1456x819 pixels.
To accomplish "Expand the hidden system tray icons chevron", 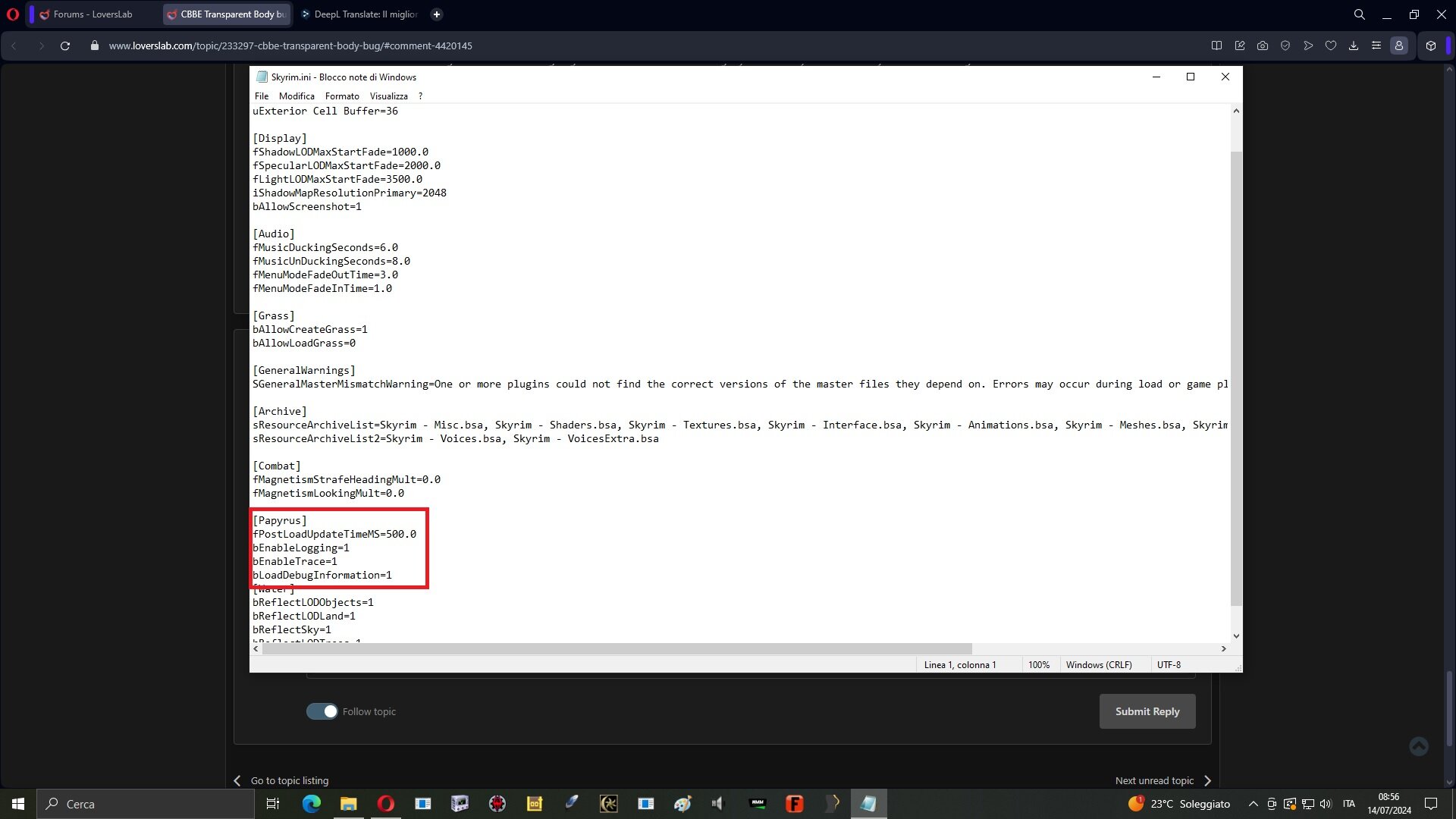I will tap(1254, 804).
